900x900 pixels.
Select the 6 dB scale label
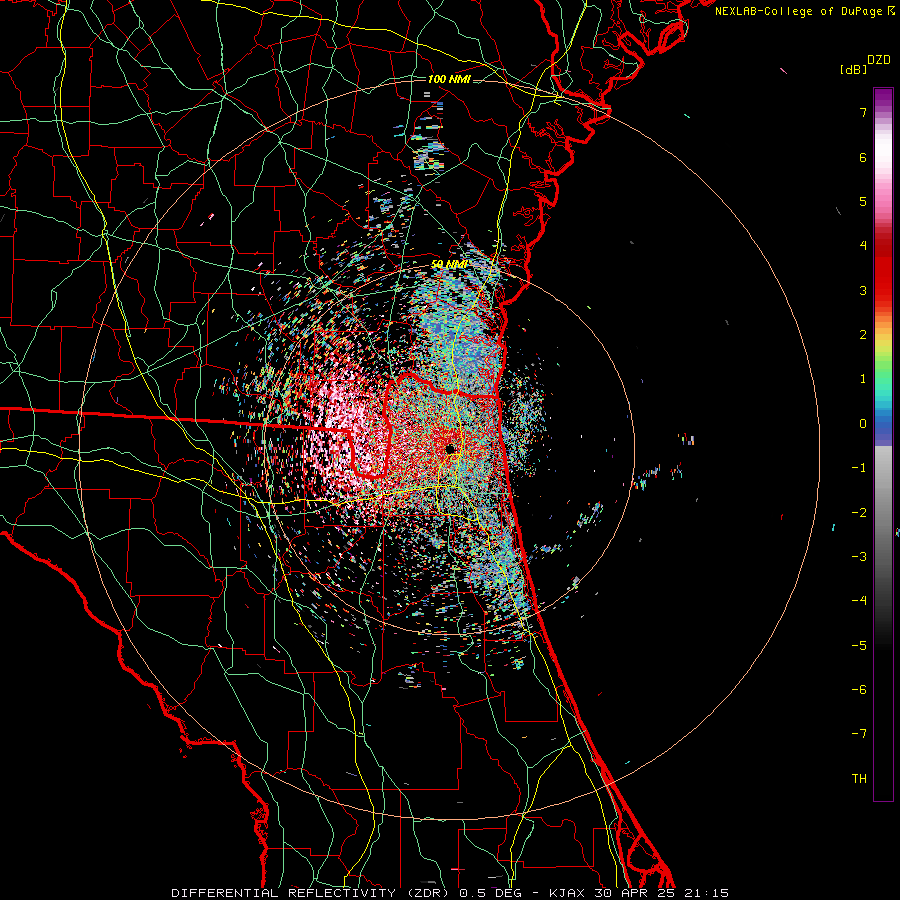coord(863,157)
